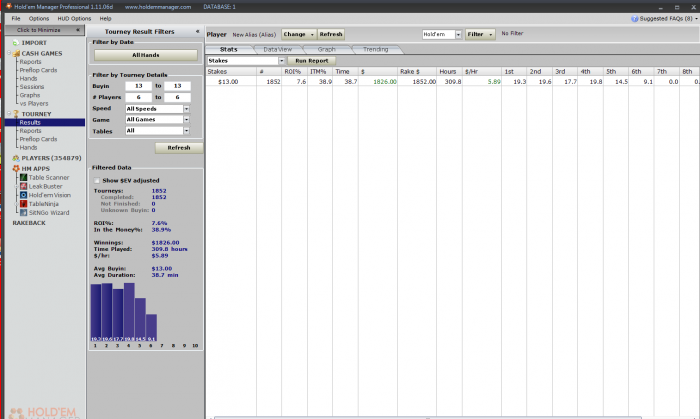This screenshot has width=700, height=419.
Task: Open the Hold'em game type dropdown
Action: coord(458,34)
